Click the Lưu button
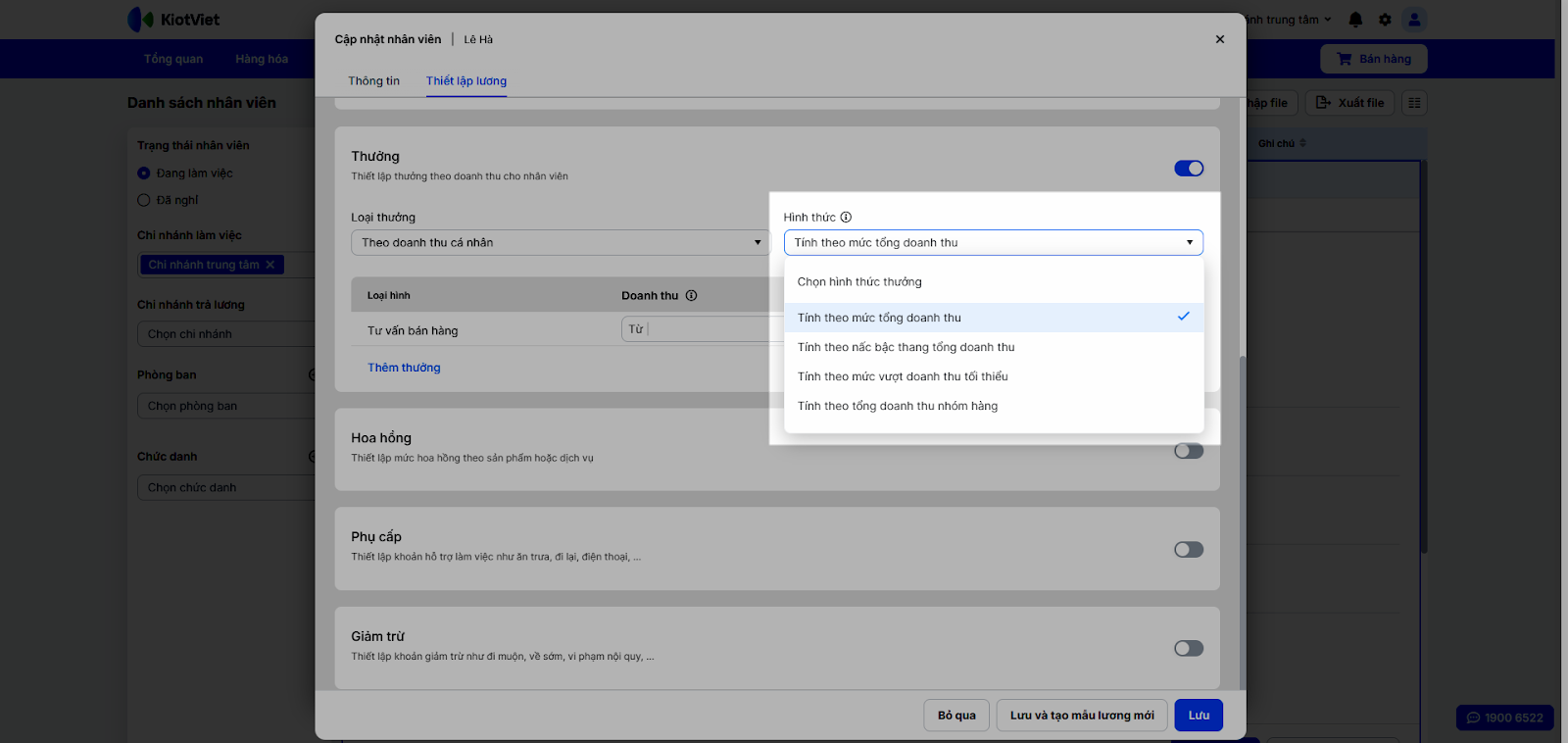 [x=1199, y=716]
